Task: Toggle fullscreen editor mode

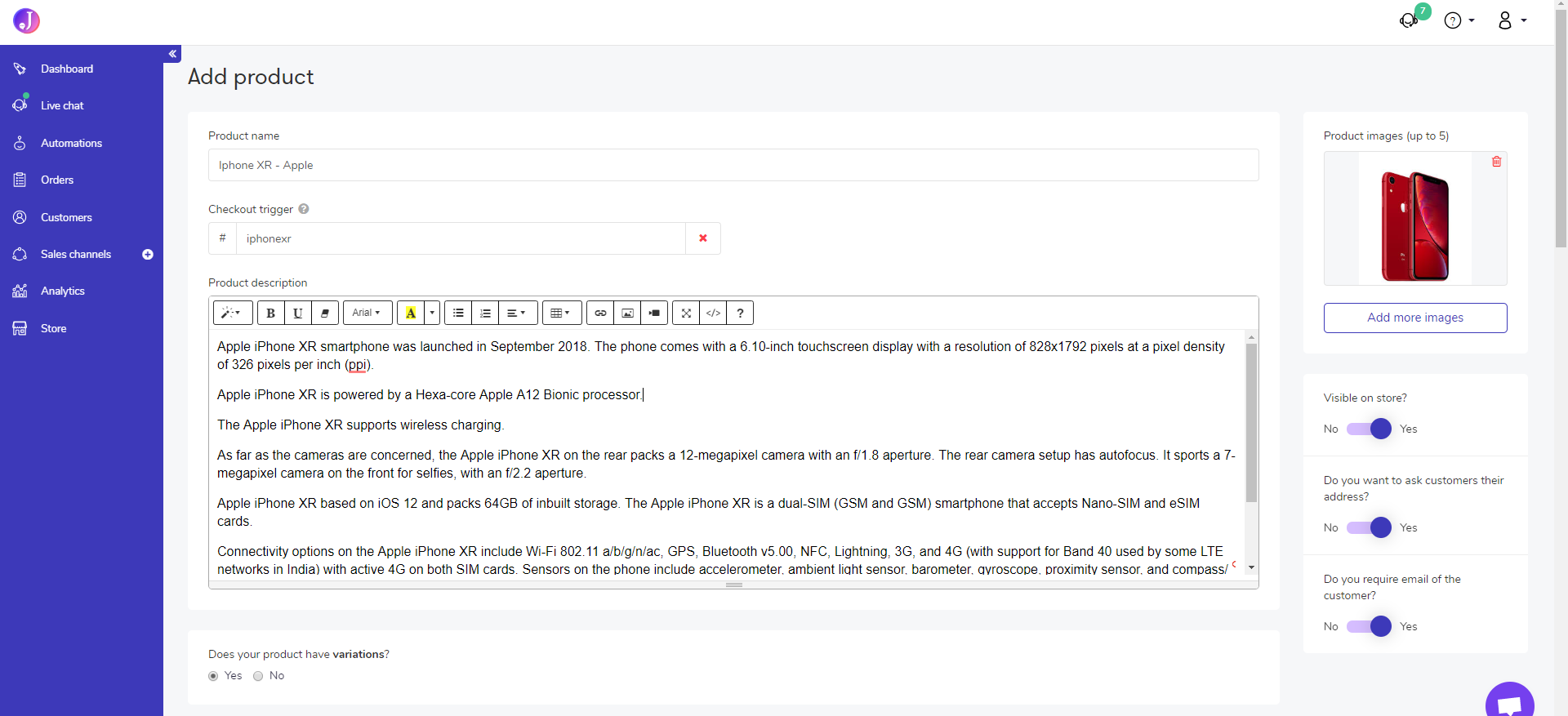Action: coord(686,313)
